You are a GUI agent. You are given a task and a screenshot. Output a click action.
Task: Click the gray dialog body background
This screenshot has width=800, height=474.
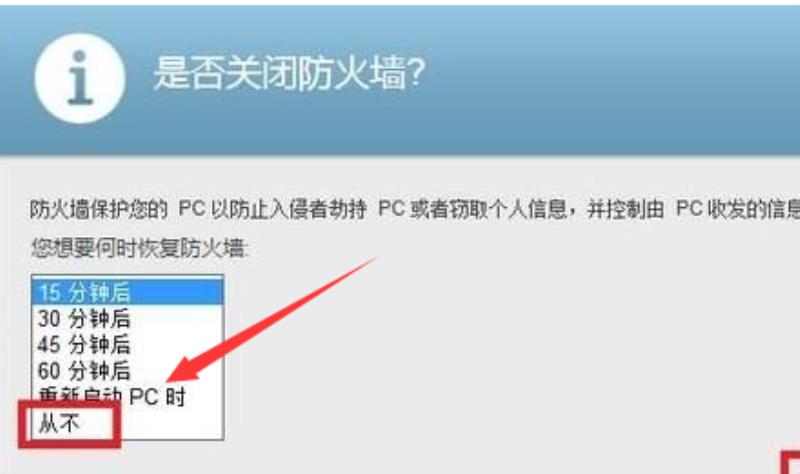point(510,357)
